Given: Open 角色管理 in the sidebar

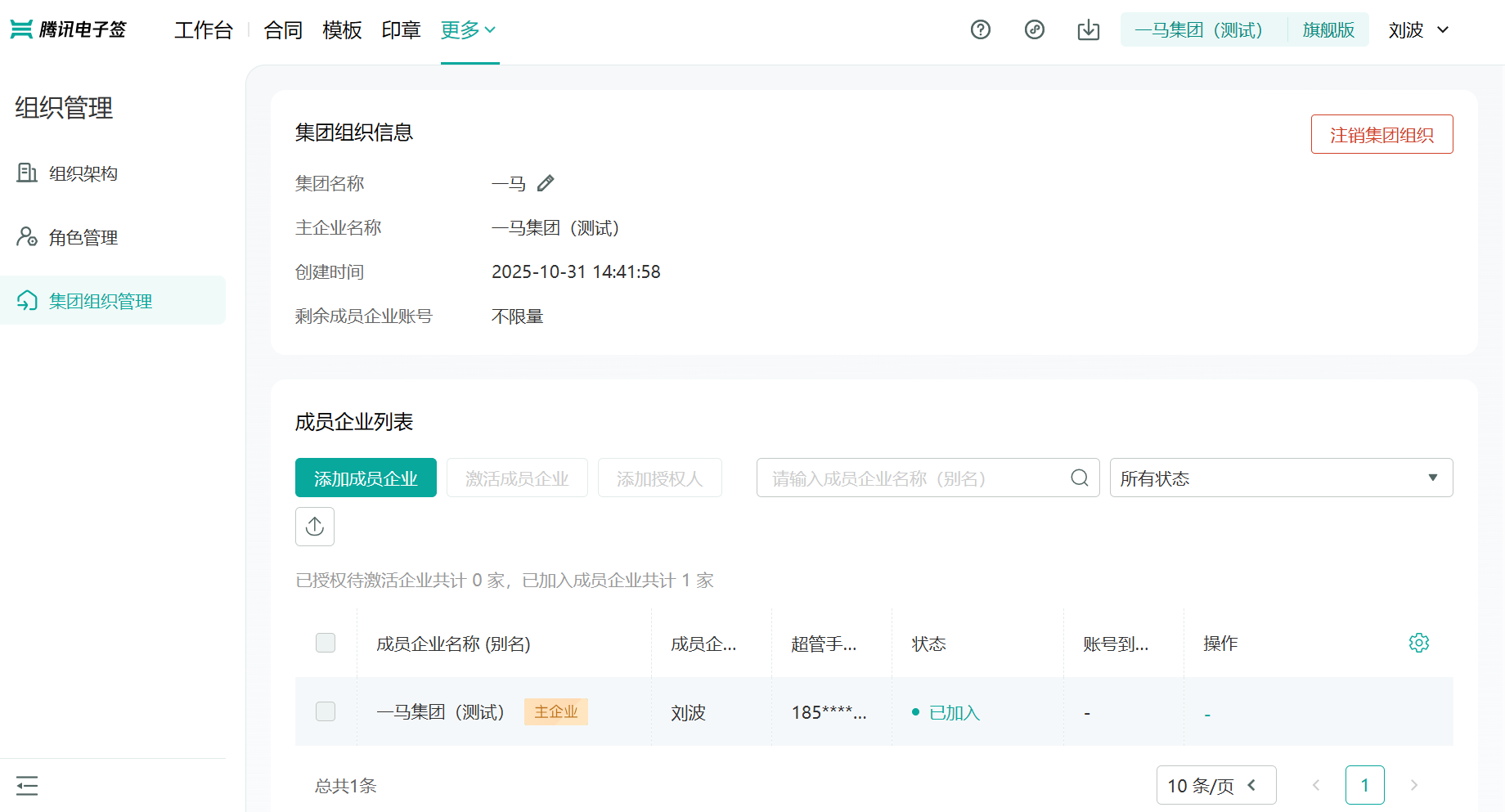Looking at the screenshot, I should 83,237.
